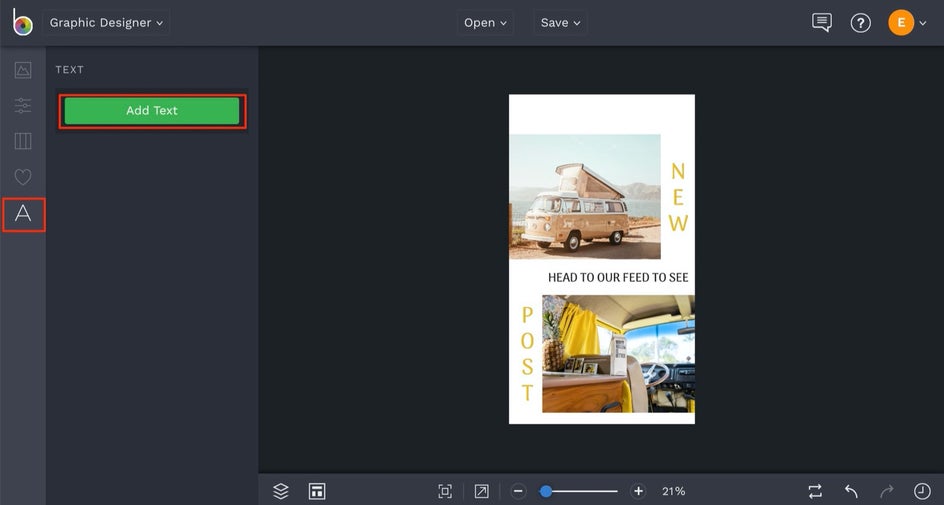Click the fit to screen icon
Image resolution: width=944 pixels, height=505 pixels.
445,491
